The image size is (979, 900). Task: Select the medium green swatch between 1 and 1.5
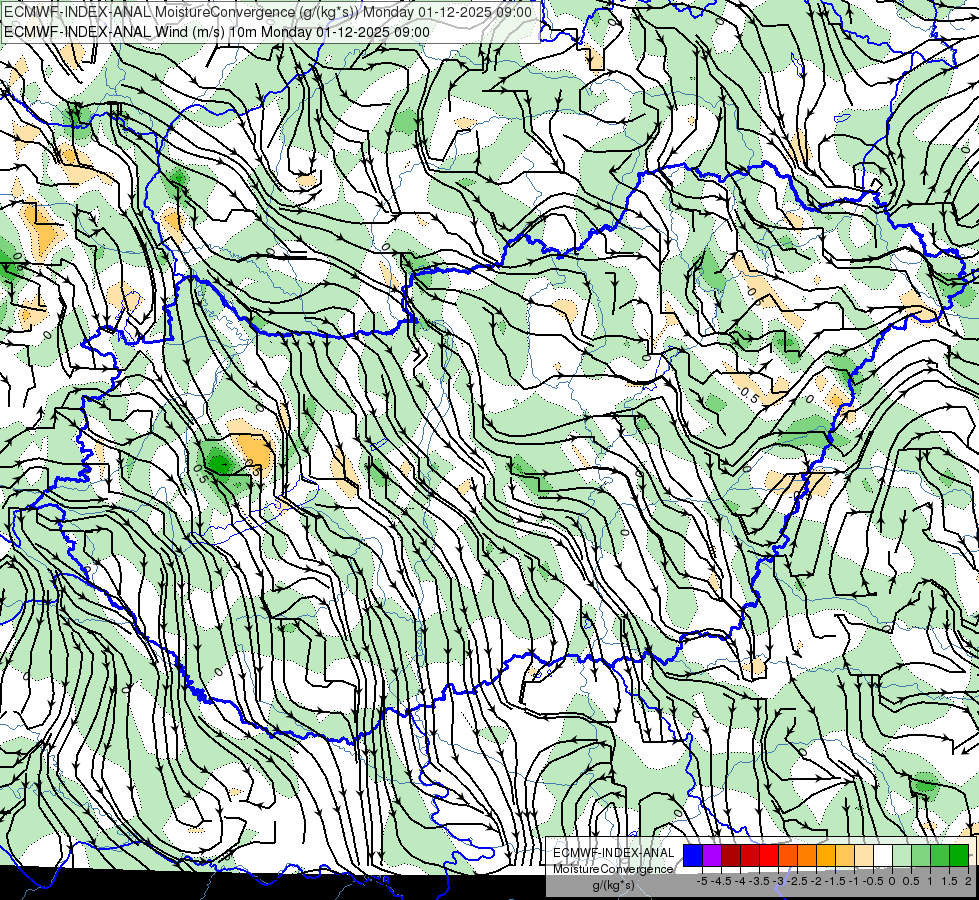[x=940, y=856]
